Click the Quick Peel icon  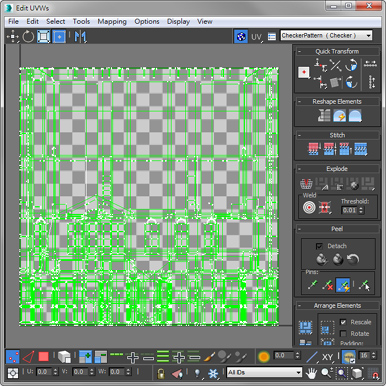322,259
